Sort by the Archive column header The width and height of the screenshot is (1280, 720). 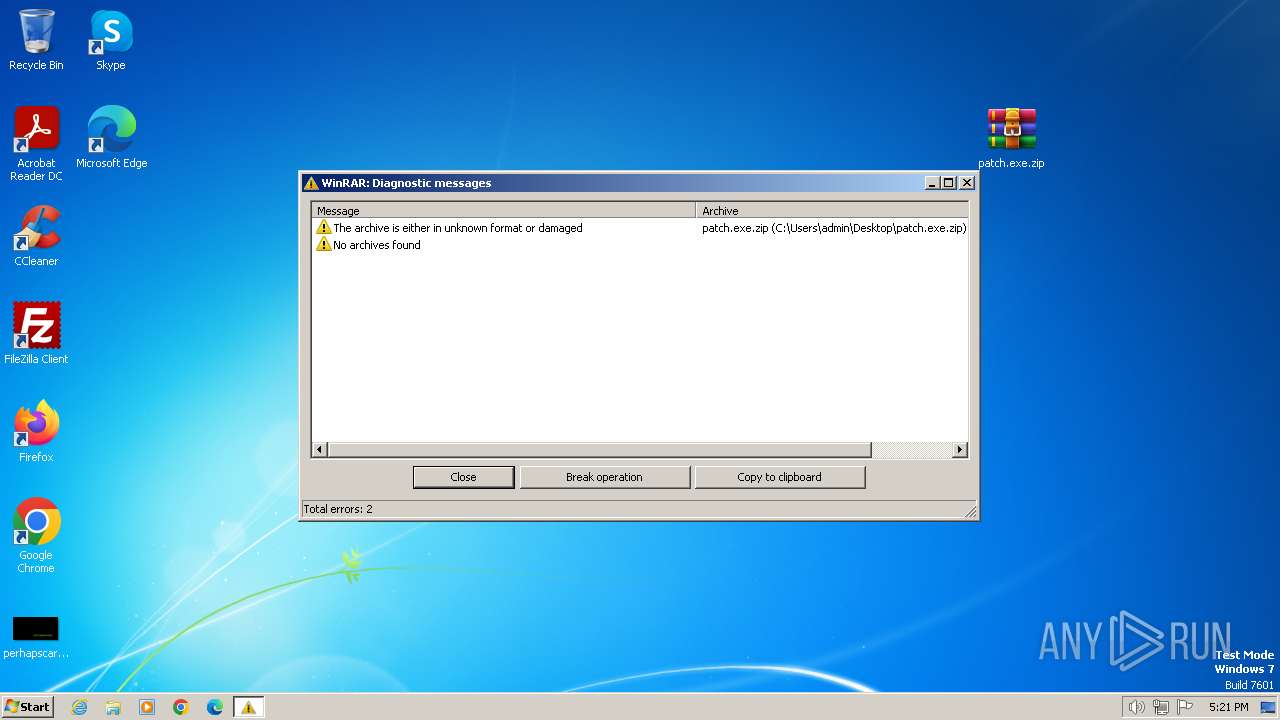(x=832, y=211)
